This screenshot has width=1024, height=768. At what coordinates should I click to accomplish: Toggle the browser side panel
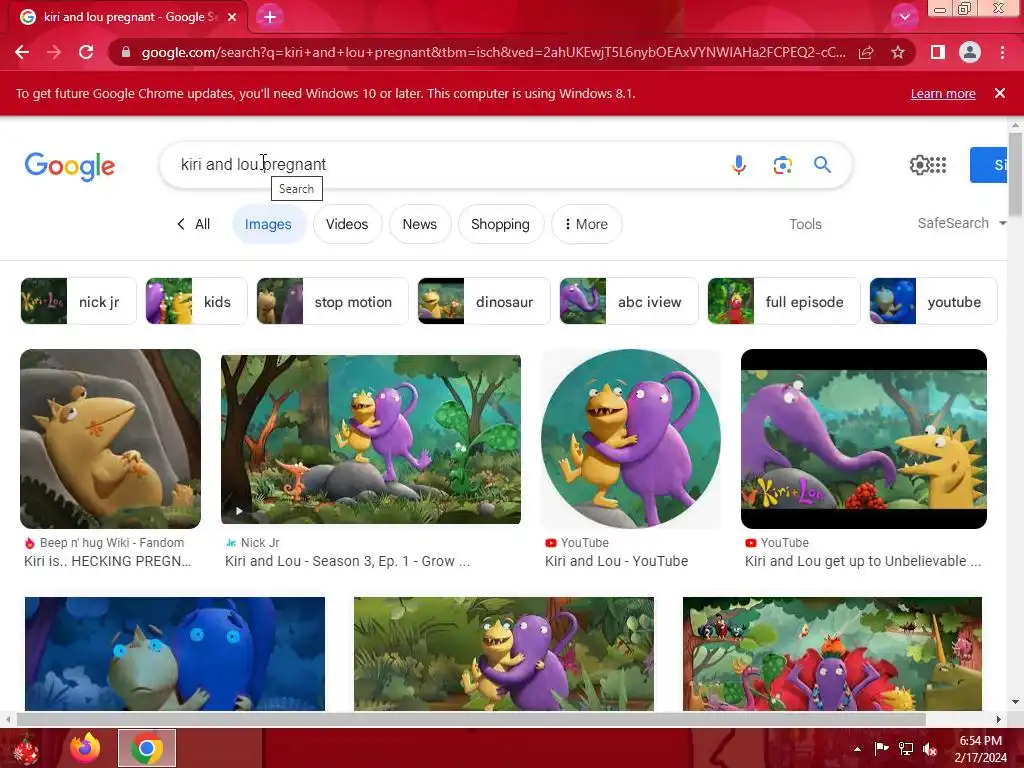pos(938,52)
